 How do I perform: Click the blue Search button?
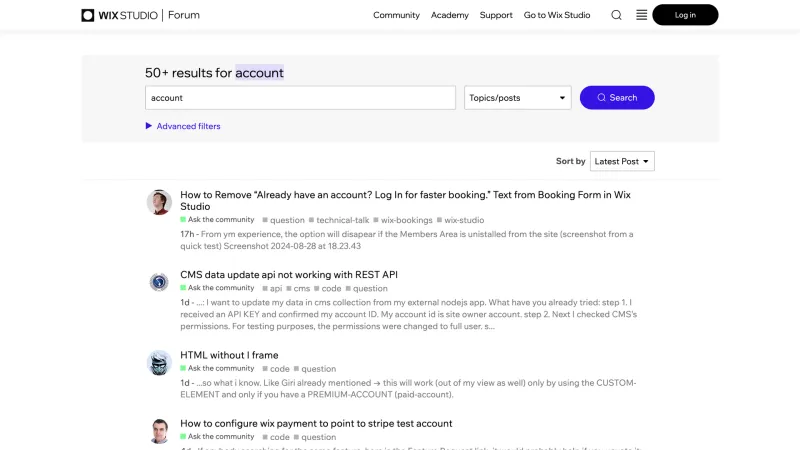(x=617, y=97)
